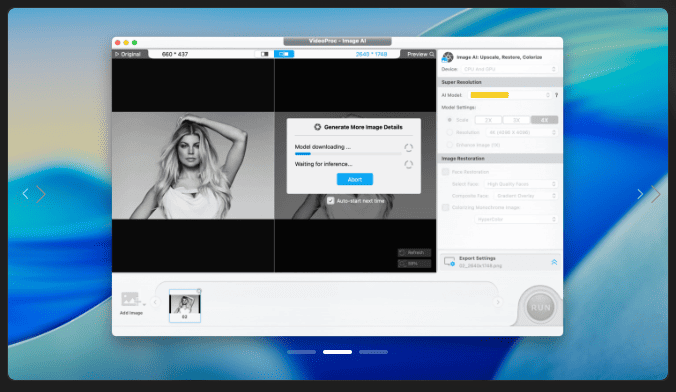Click the Preview magnifier icon
676x392 pixels.
pos(432,54)
